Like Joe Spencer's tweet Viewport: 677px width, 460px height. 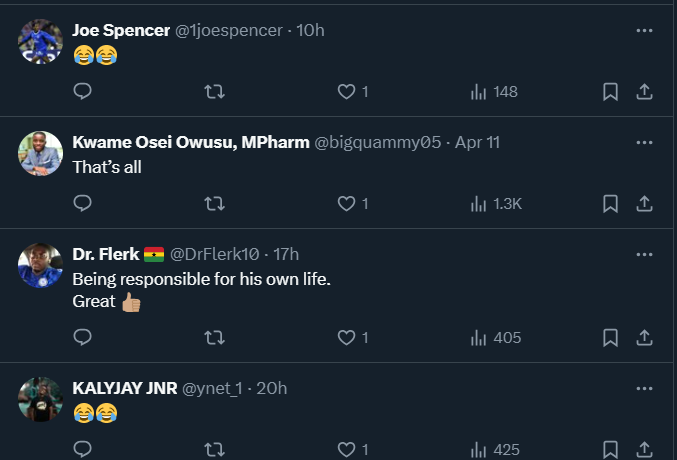click(346, 92)
